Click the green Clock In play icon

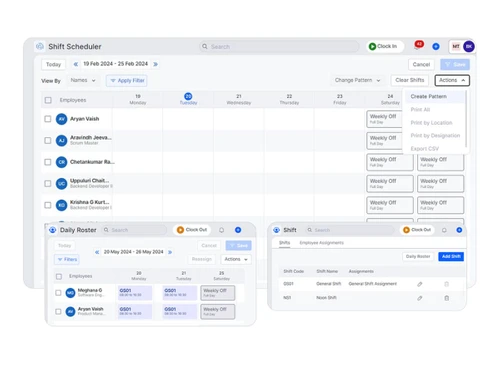click(372, 46)
